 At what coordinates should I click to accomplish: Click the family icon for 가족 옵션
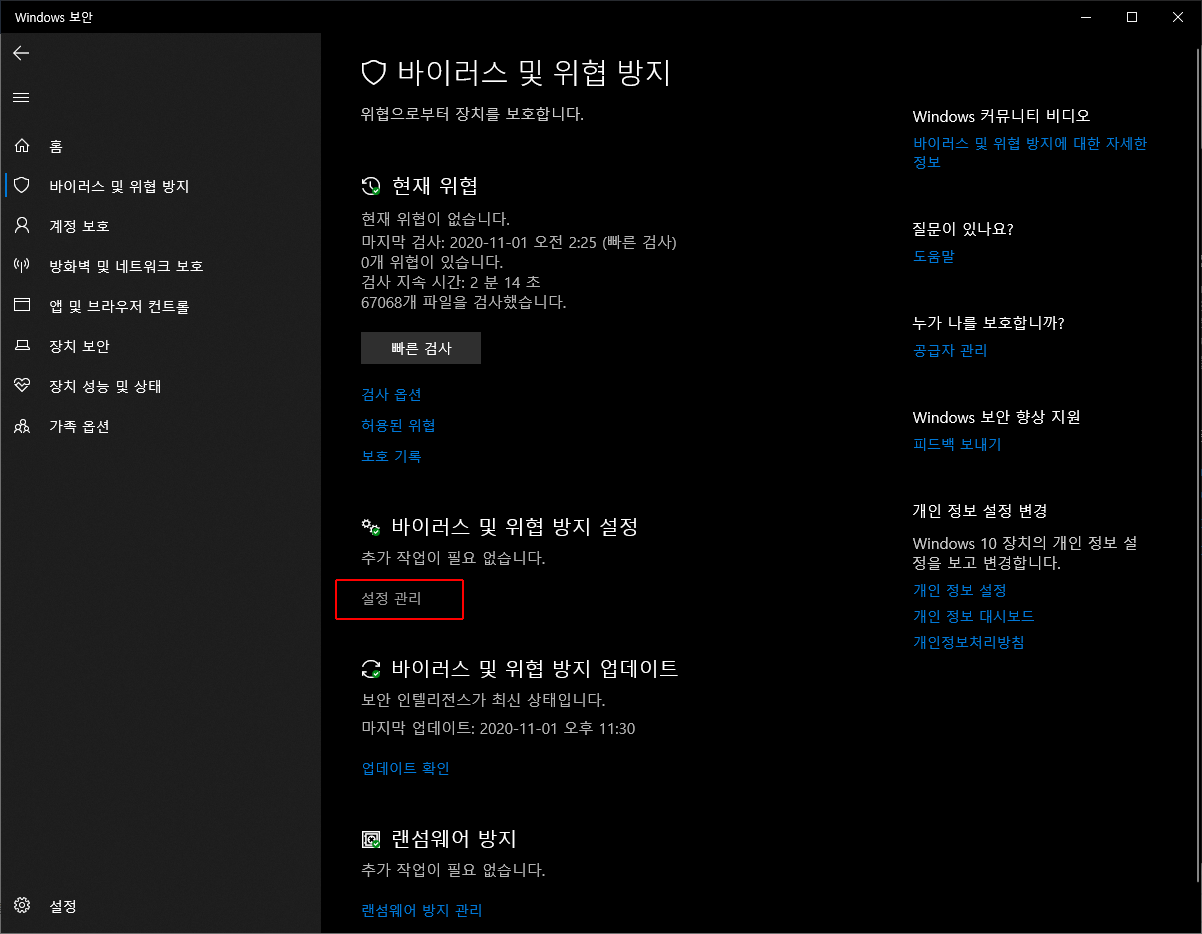coord(22,426)
